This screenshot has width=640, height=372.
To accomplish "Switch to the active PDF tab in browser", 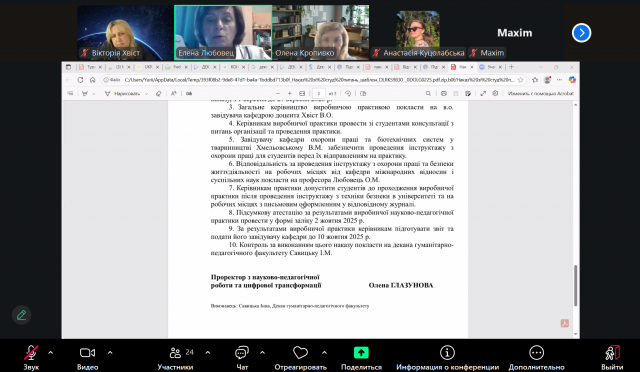I will (462, 67).
